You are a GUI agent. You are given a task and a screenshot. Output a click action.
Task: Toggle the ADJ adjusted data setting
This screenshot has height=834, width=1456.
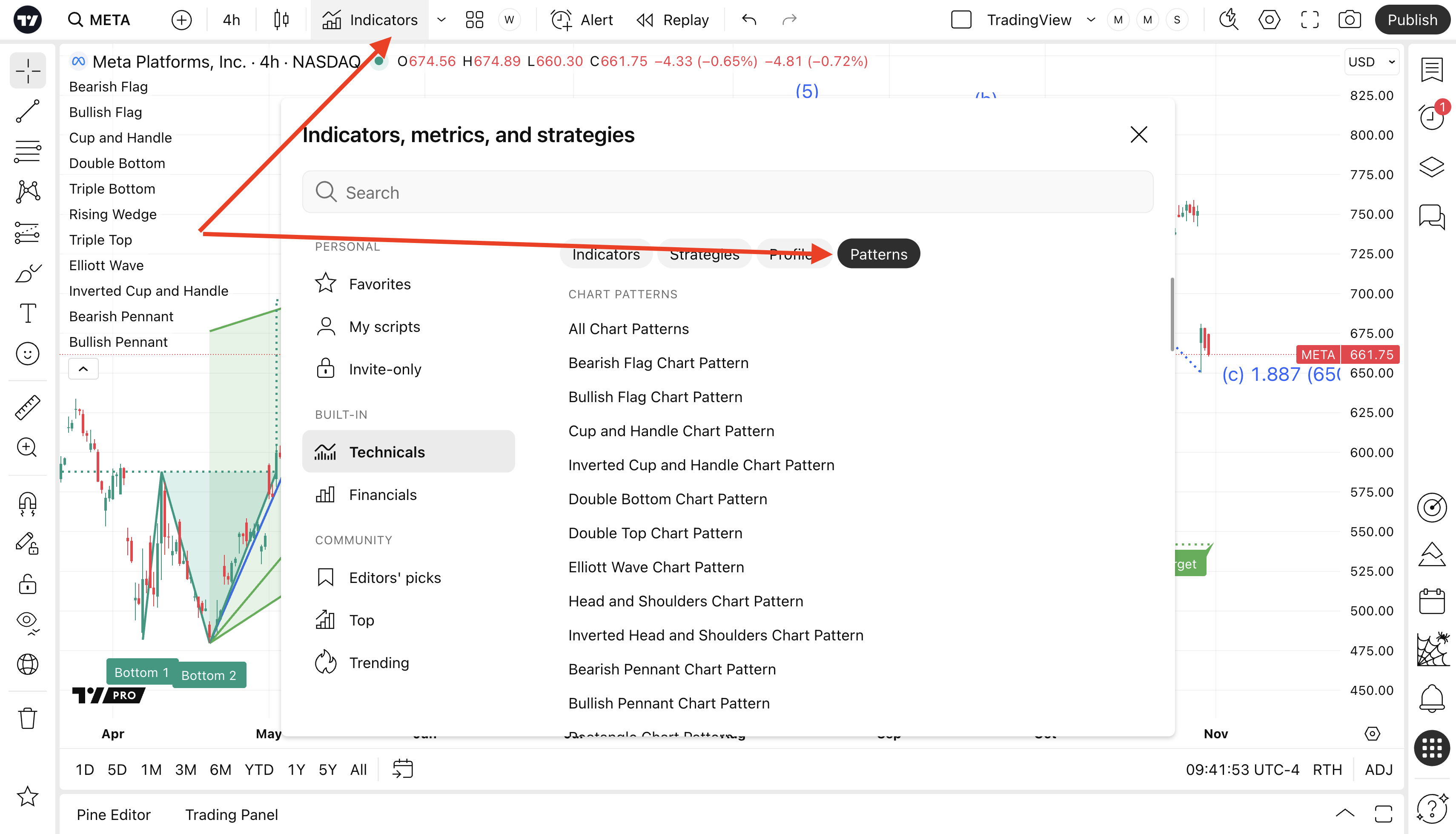point(1378,769)
